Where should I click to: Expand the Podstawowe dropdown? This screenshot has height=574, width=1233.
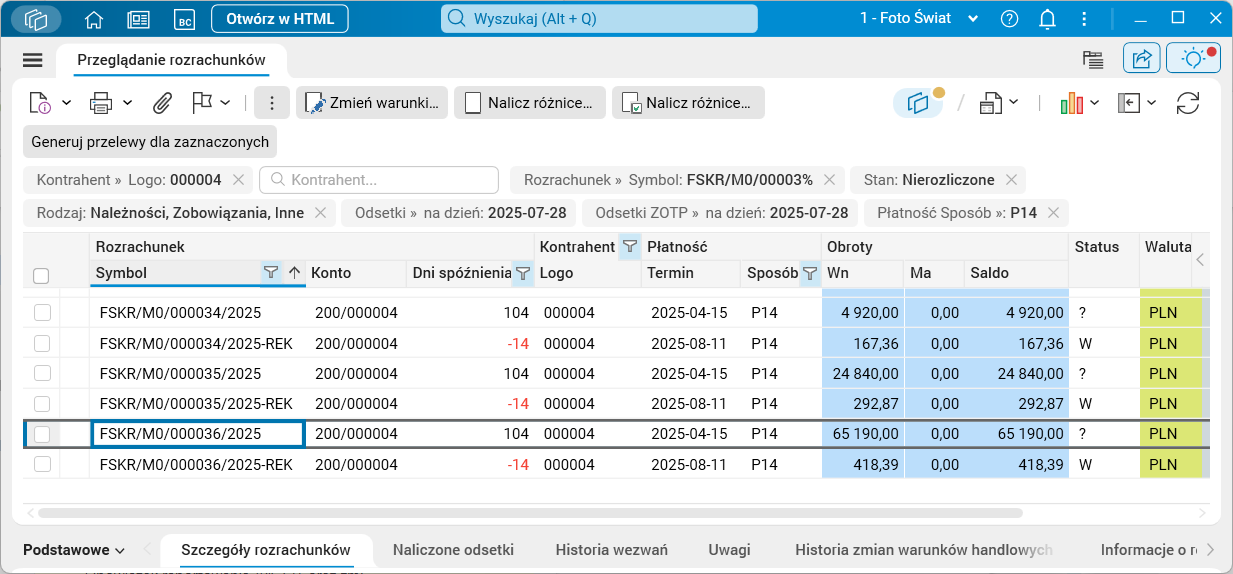point(74,550)
